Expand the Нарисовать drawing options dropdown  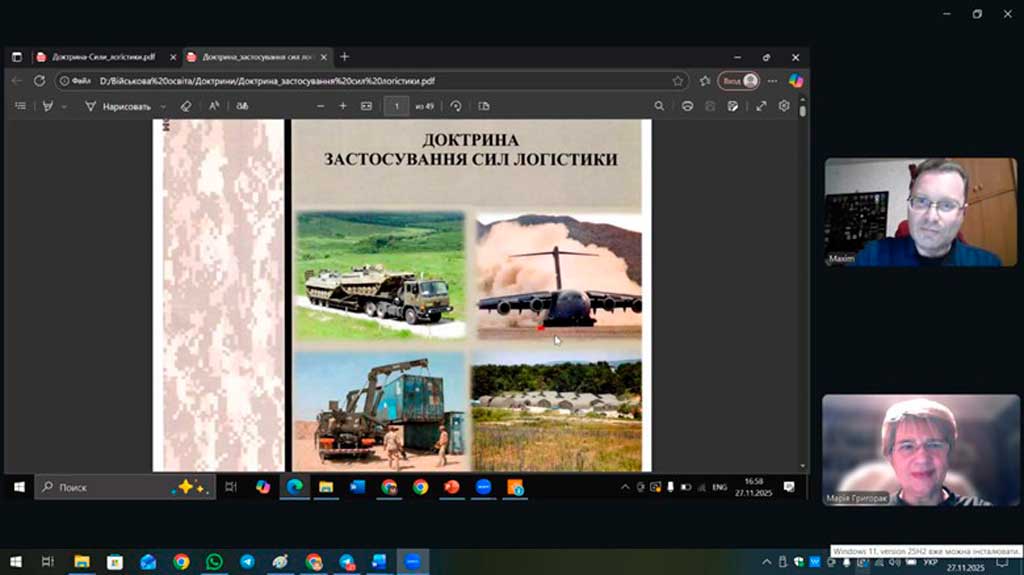click(161, 106)
